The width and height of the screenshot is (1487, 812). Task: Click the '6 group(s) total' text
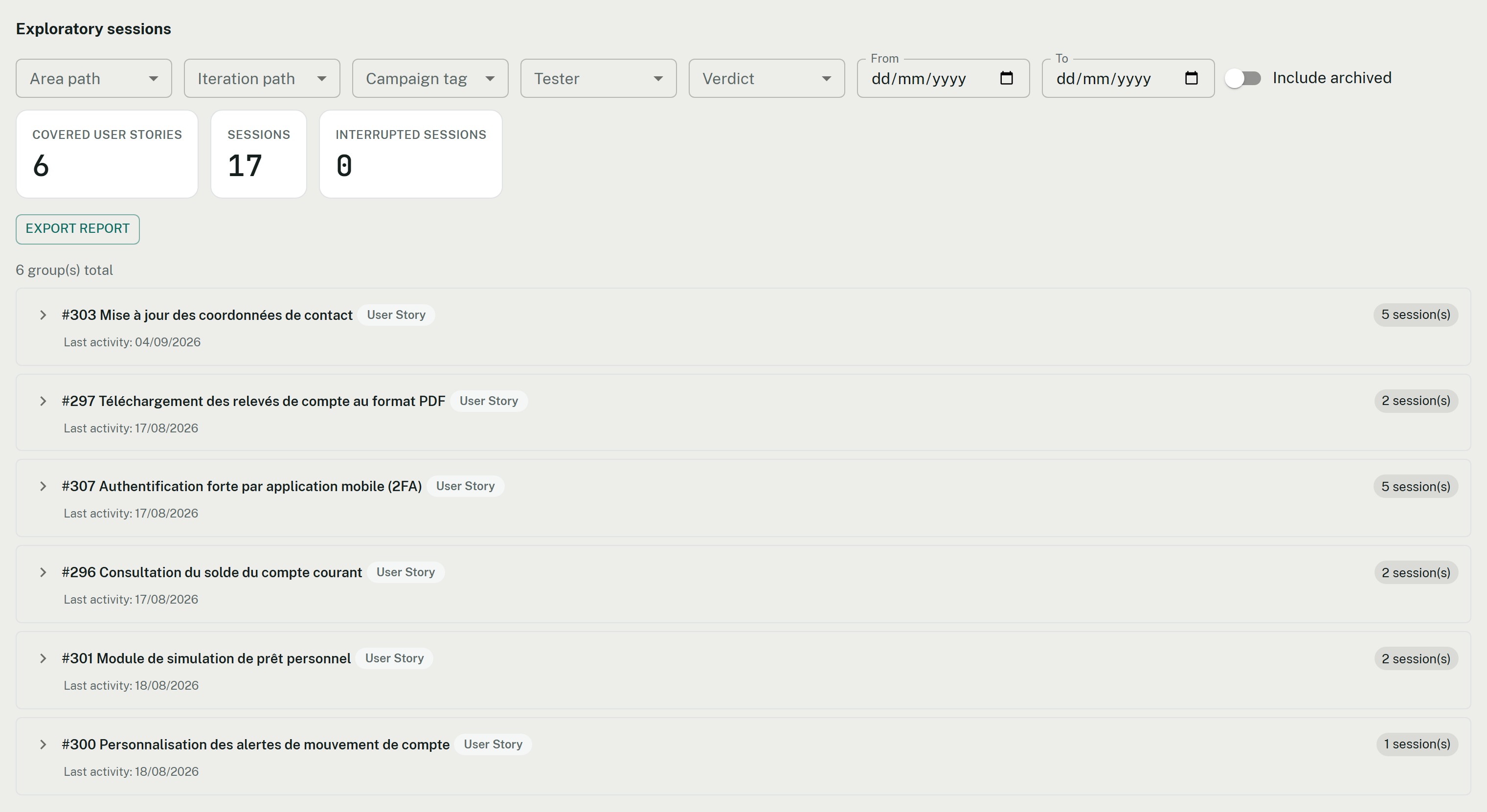click(x=65, y=270)
